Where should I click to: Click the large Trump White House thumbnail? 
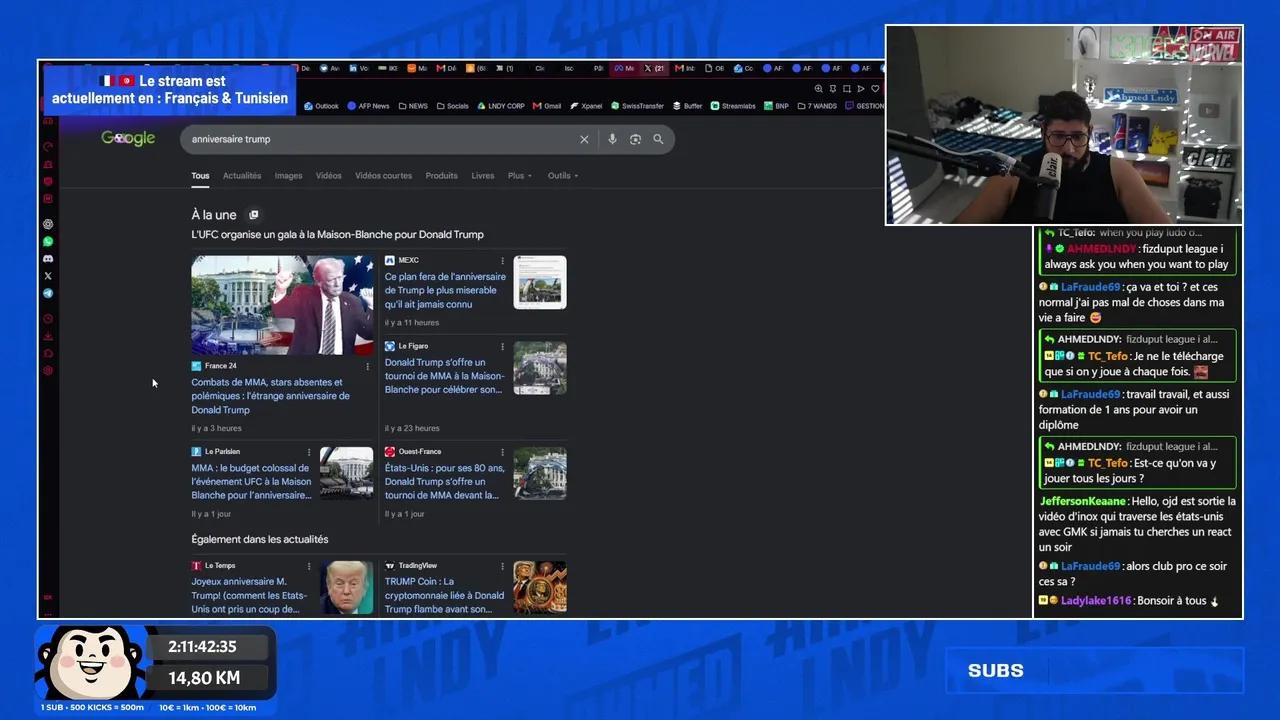click(282, 305)
